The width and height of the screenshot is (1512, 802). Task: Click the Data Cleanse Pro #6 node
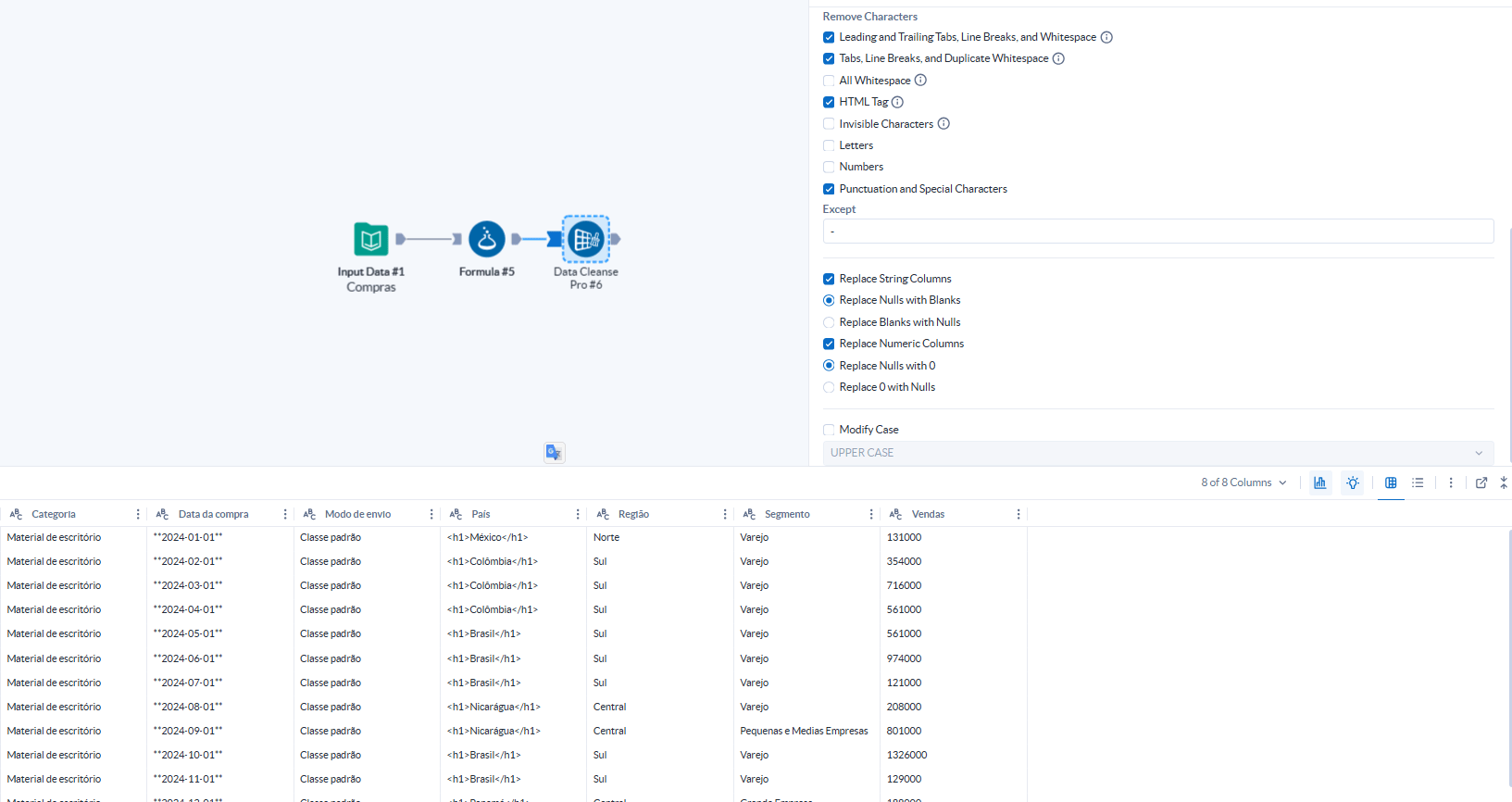point(586,239)
